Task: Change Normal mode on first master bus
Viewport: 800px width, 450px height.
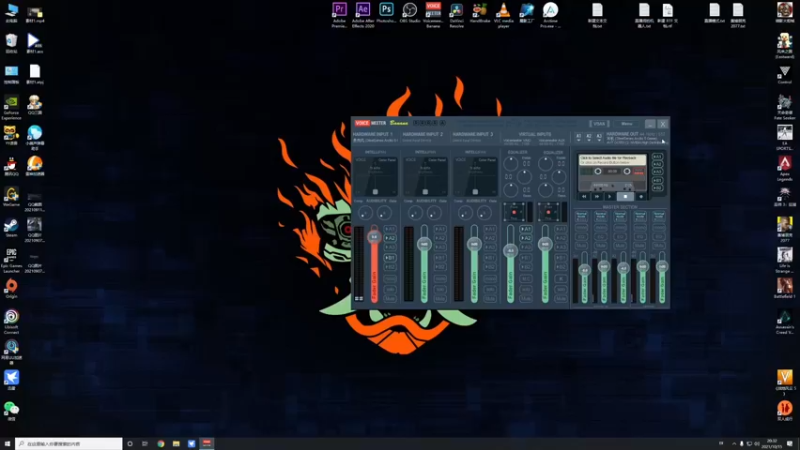Action: (x=581, y=216)
